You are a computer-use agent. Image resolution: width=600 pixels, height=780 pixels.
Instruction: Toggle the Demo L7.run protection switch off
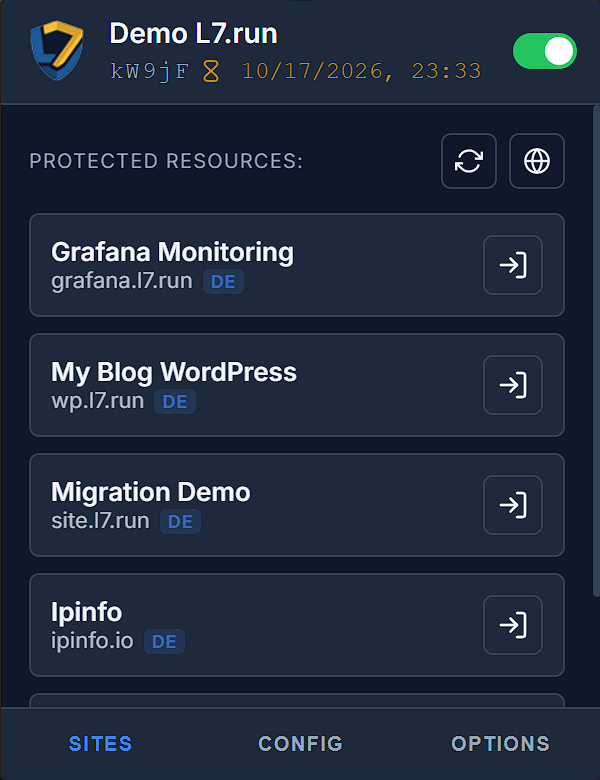pos(545,51)
